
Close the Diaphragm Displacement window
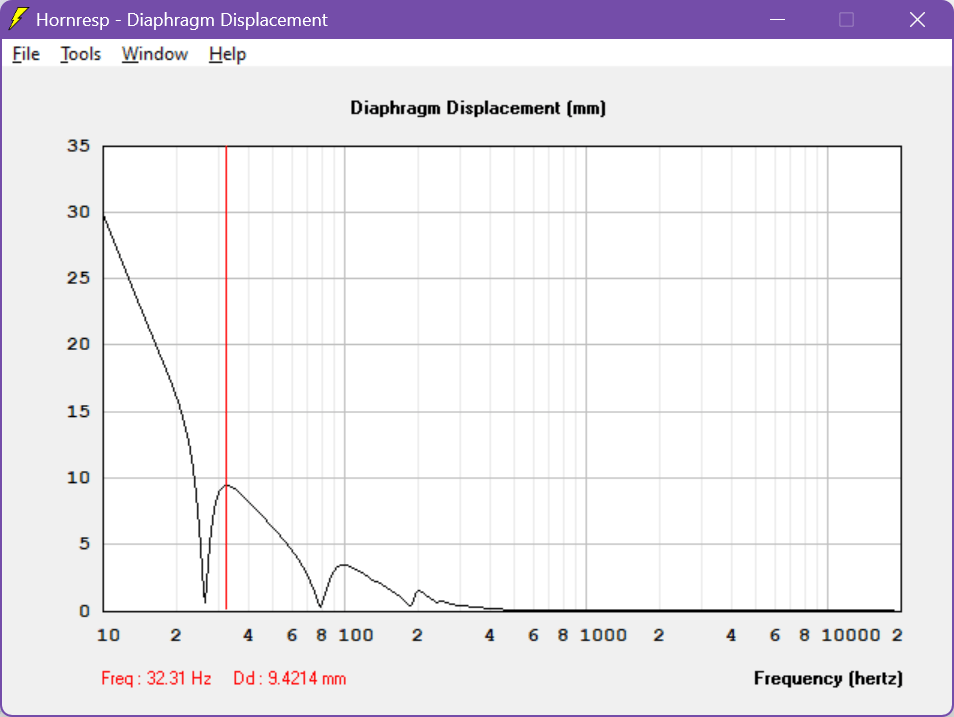click(917, 19)
